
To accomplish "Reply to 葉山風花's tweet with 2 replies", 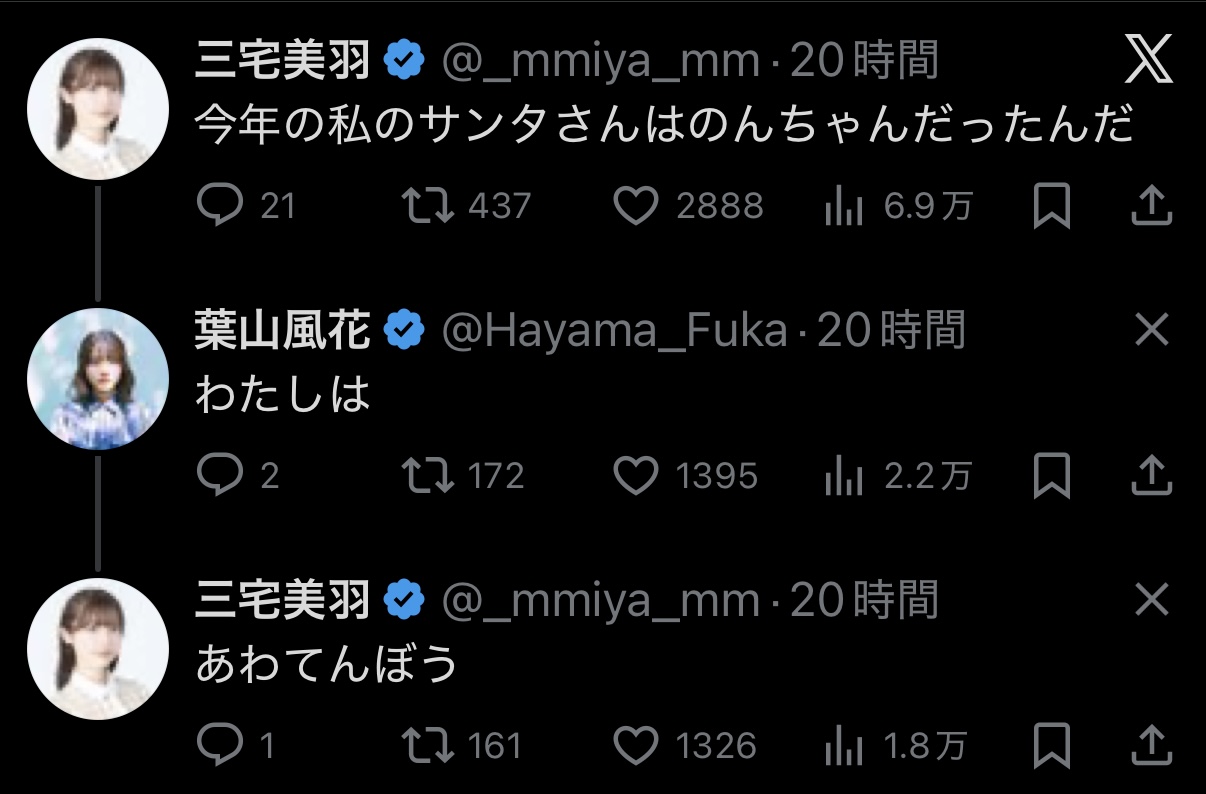I will tap(215, 476).
